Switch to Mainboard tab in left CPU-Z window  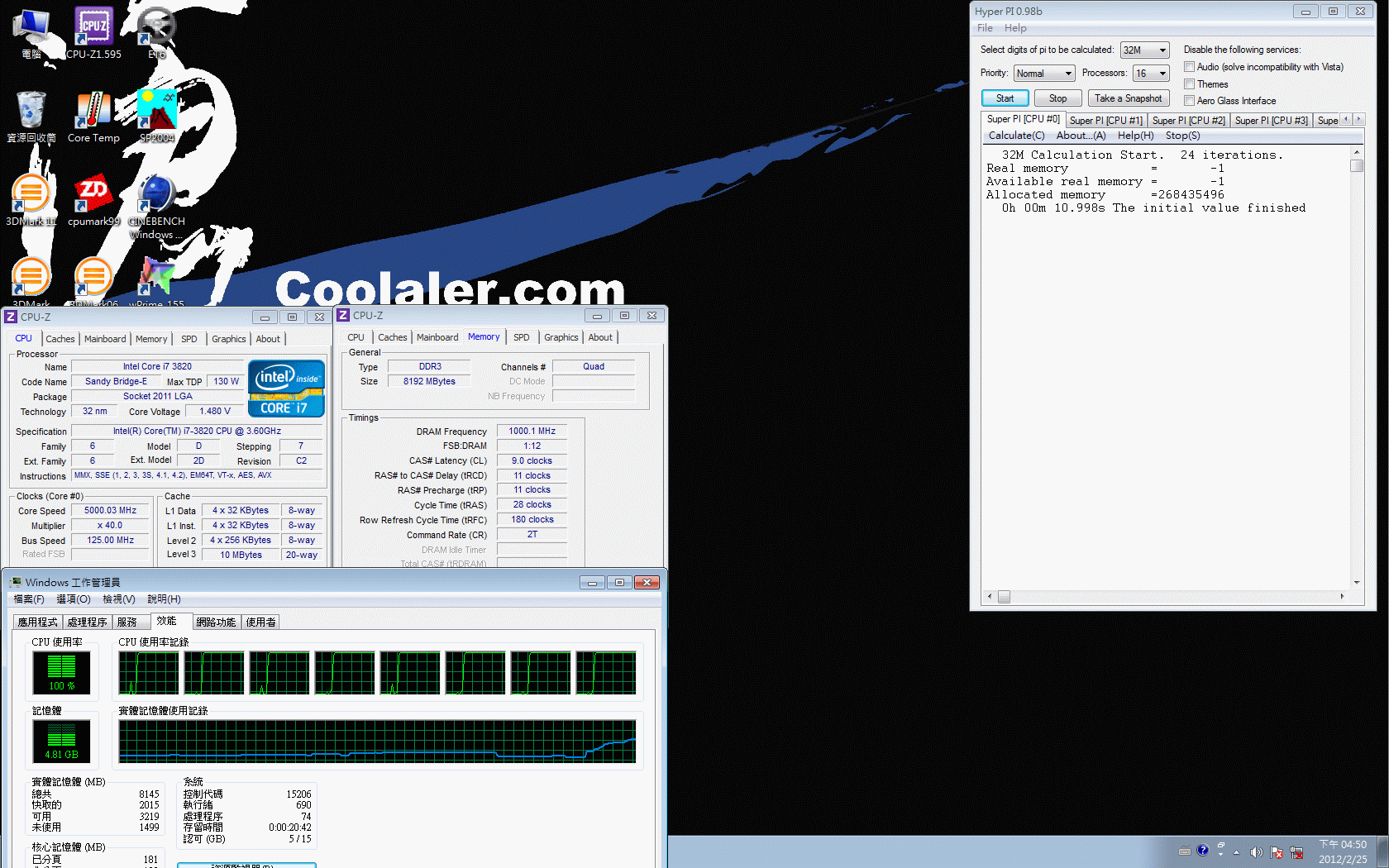point(105,339)
